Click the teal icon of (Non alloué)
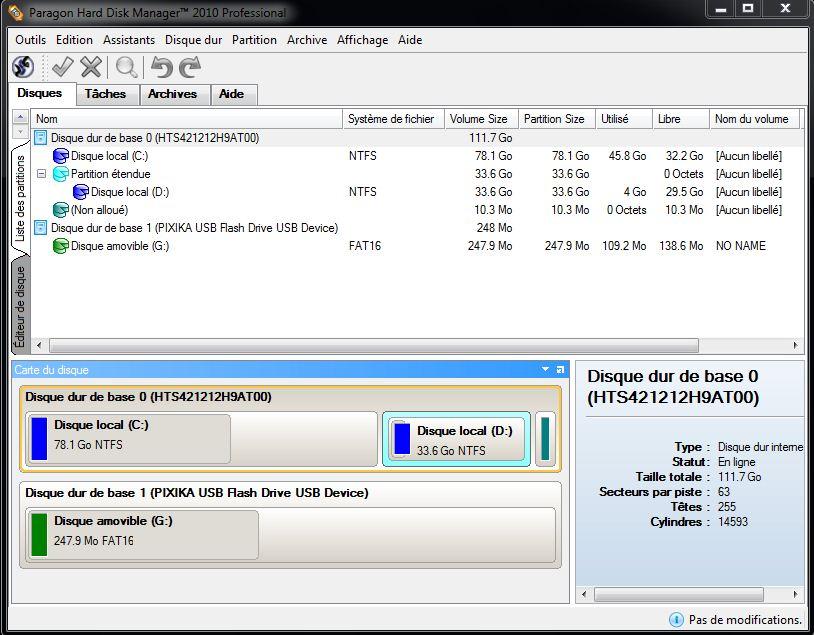Screen dimensions: 814x635 pos(61,210)
